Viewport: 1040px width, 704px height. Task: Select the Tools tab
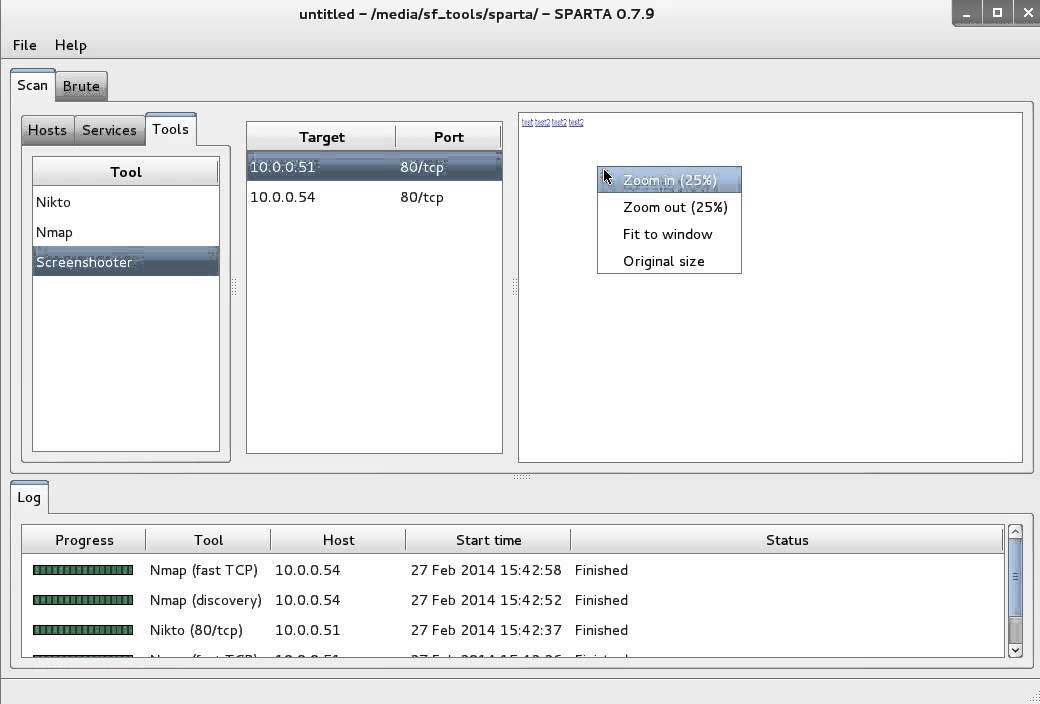pyautogui.click(x=170, y=129)
